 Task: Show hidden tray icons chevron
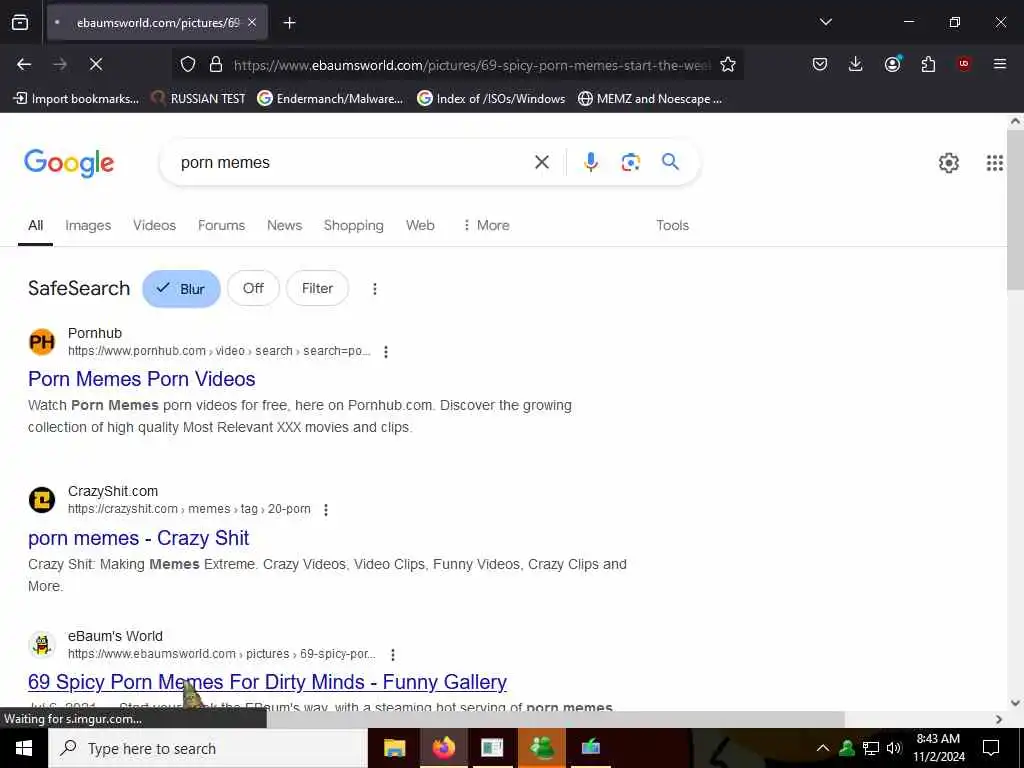823,748
